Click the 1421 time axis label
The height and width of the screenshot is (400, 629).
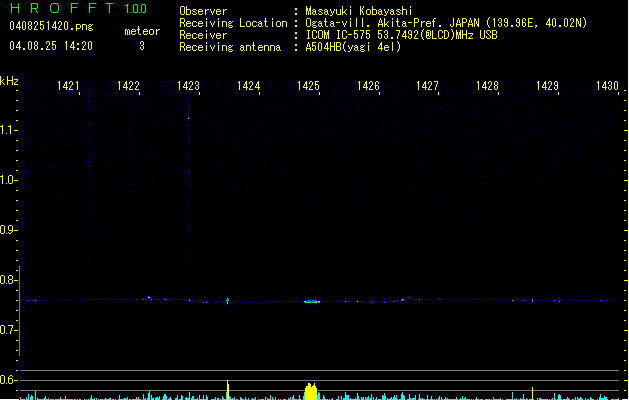pyautogui.click(x=68, y=86)
